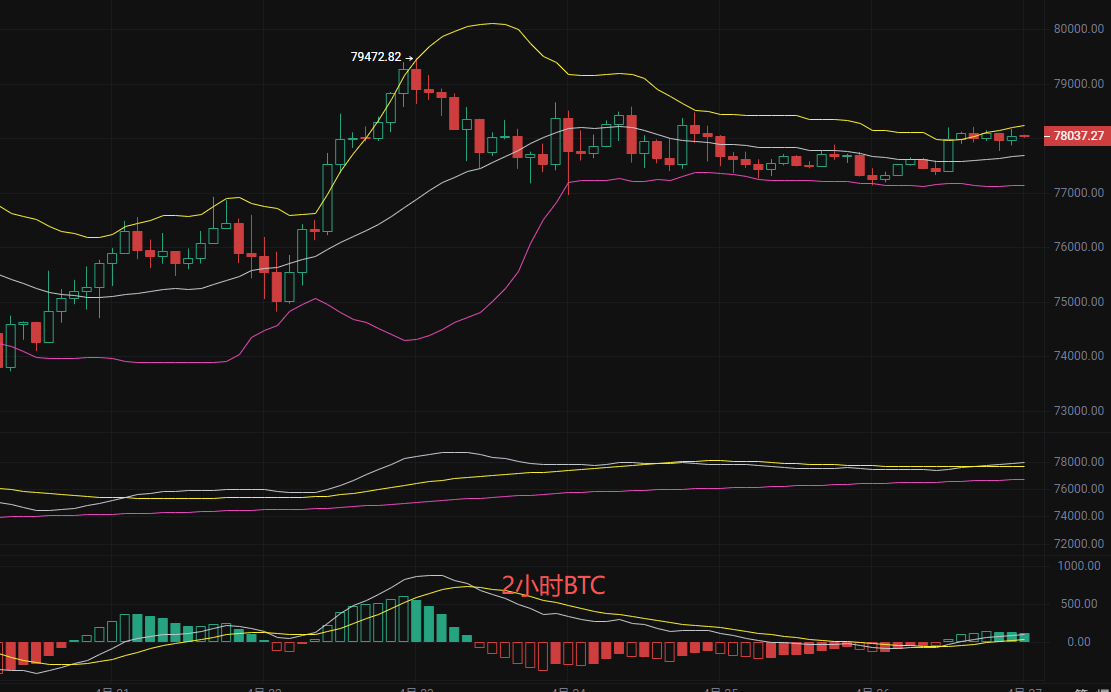Screen dimensions: 1111x692
Task: Select the 500.00 MACD axis label
Action: (1081, 604)
